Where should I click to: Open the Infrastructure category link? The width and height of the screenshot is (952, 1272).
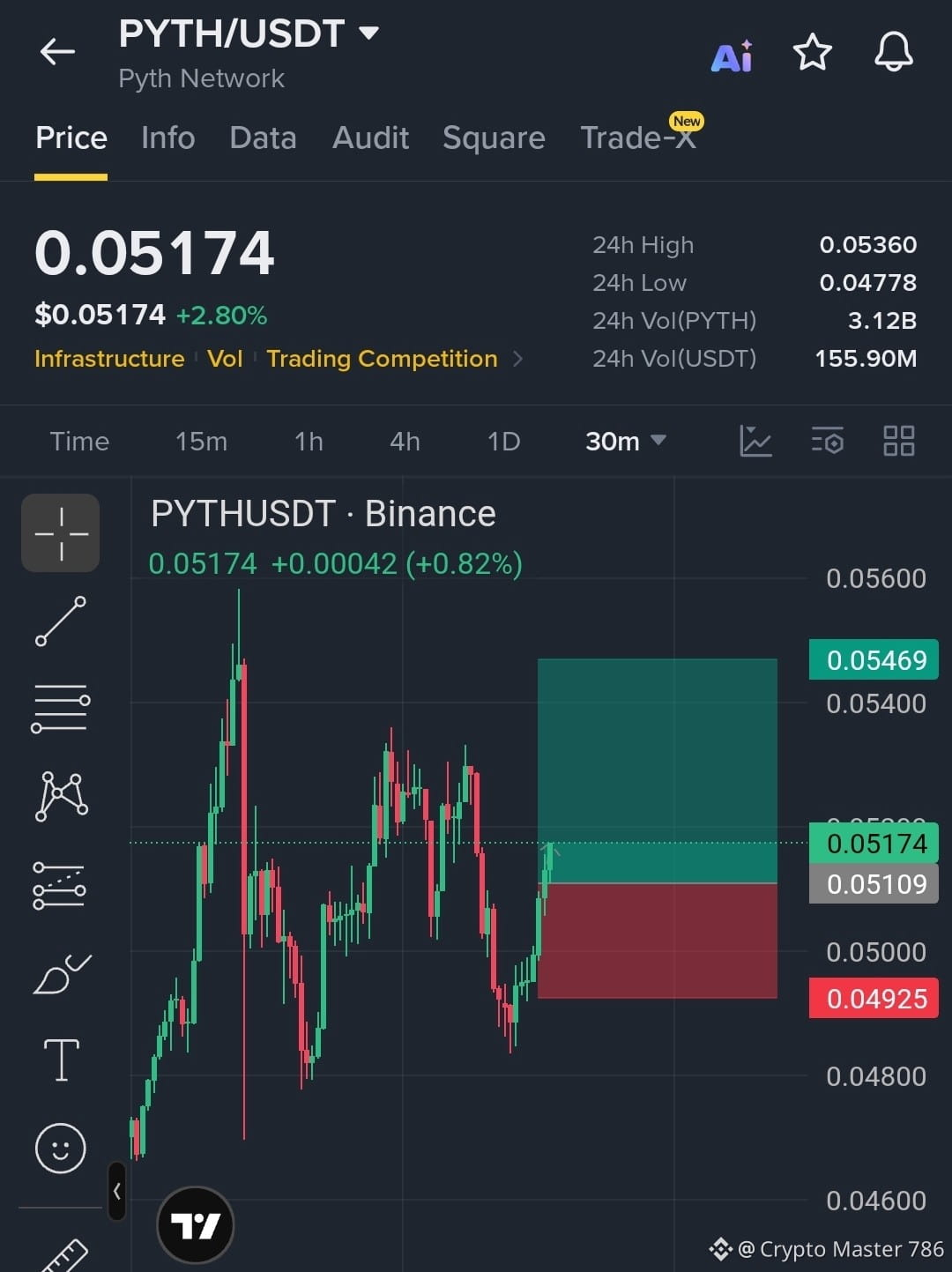(x=109, y=359)
